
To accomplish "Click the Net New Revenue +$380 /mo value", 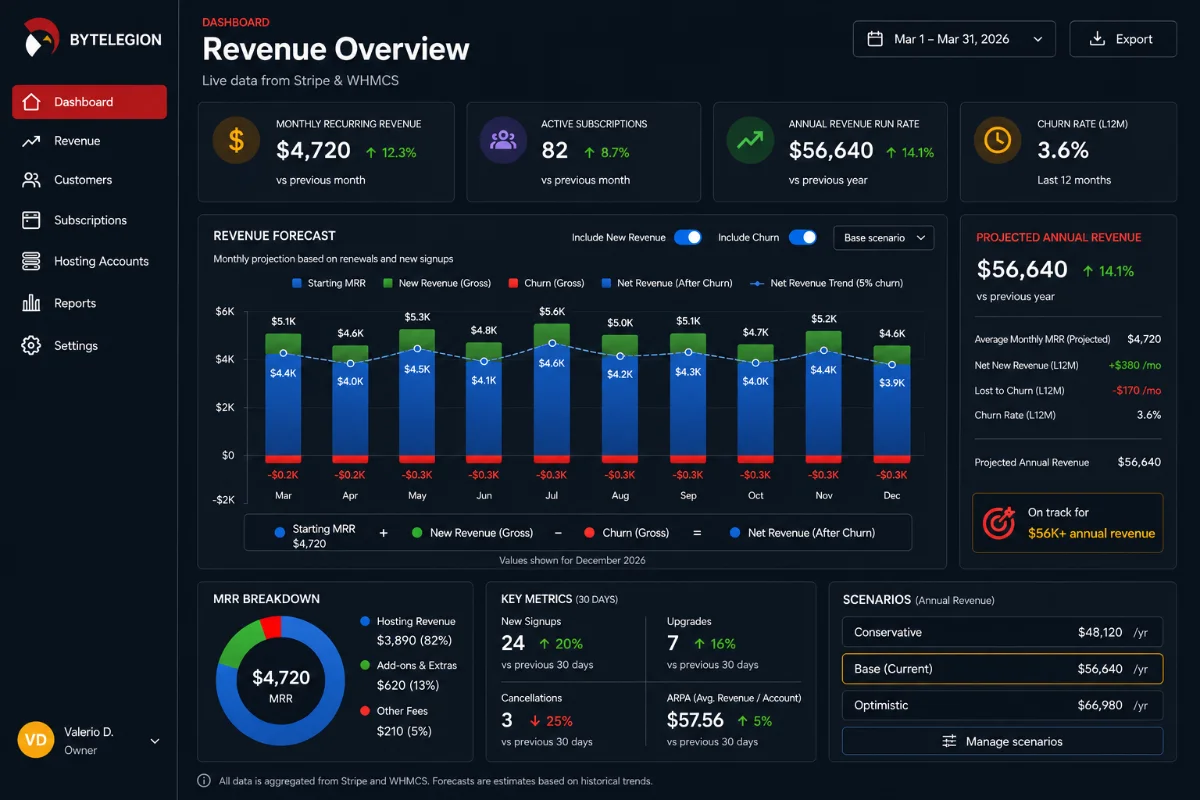I will (x=1135, y=366).
